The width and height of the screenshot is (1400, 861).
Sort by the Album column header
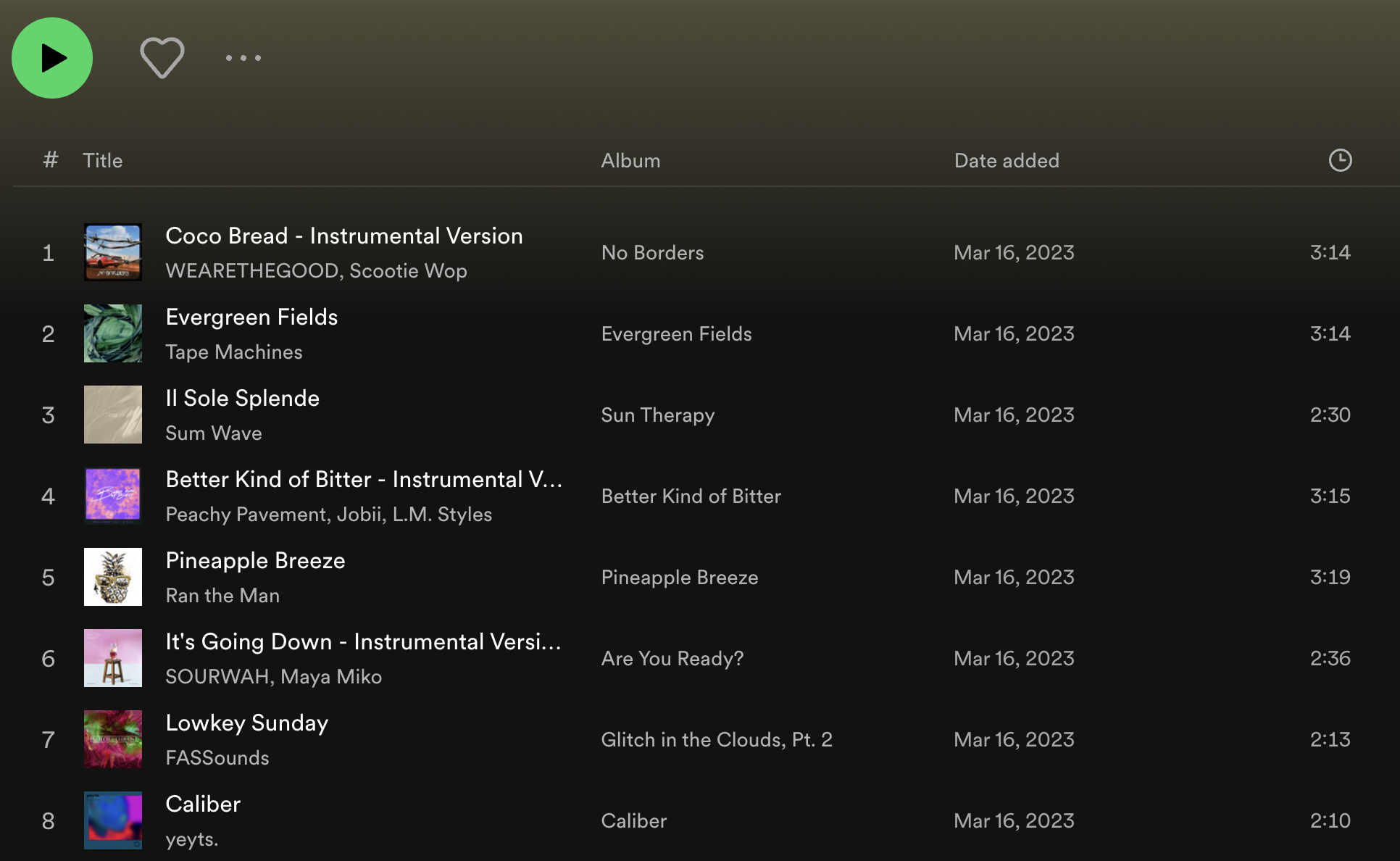point(630,161)
